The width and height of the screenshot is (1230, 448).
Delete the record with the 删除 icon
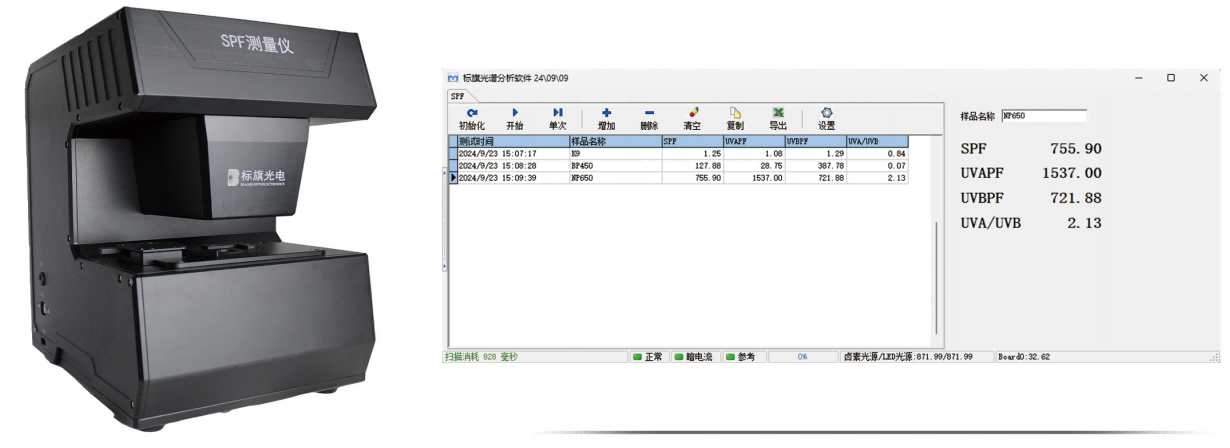(649, 119)
